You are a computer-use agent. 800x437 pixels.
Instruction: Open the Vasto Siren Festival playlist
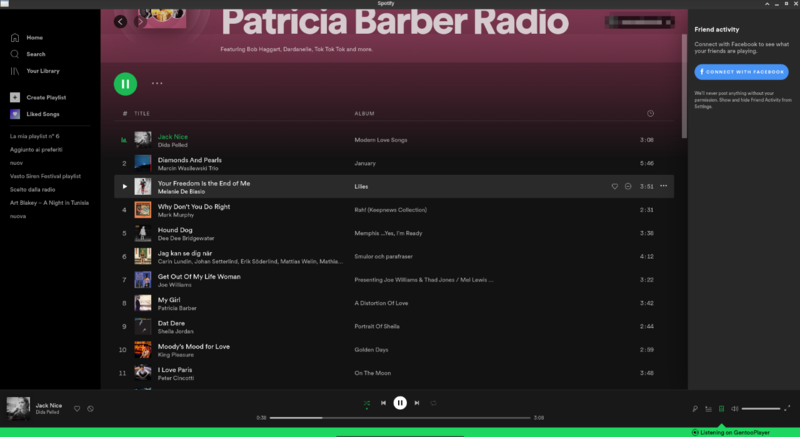coord(41,175)
